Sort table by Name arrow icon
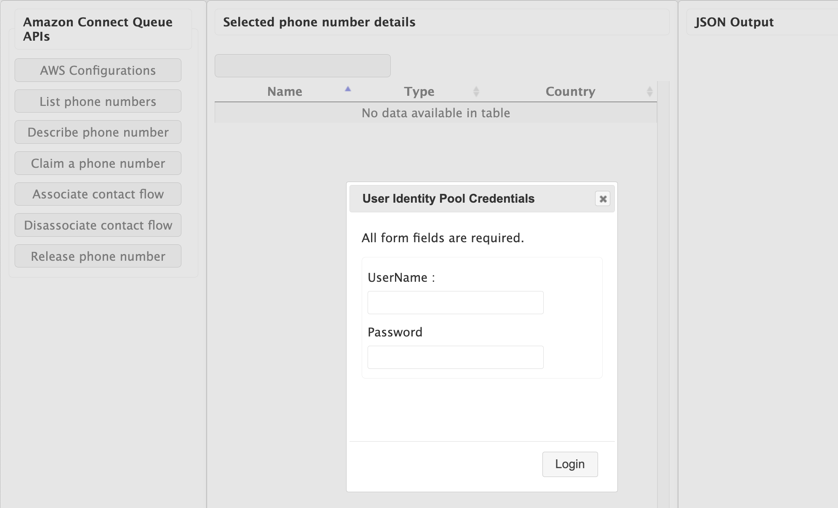The image size is (838, 508). 348,90
